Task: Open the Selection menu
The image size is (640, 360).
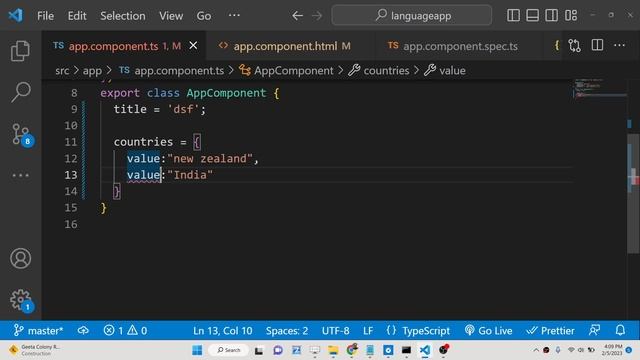Action: pos(122,16)
